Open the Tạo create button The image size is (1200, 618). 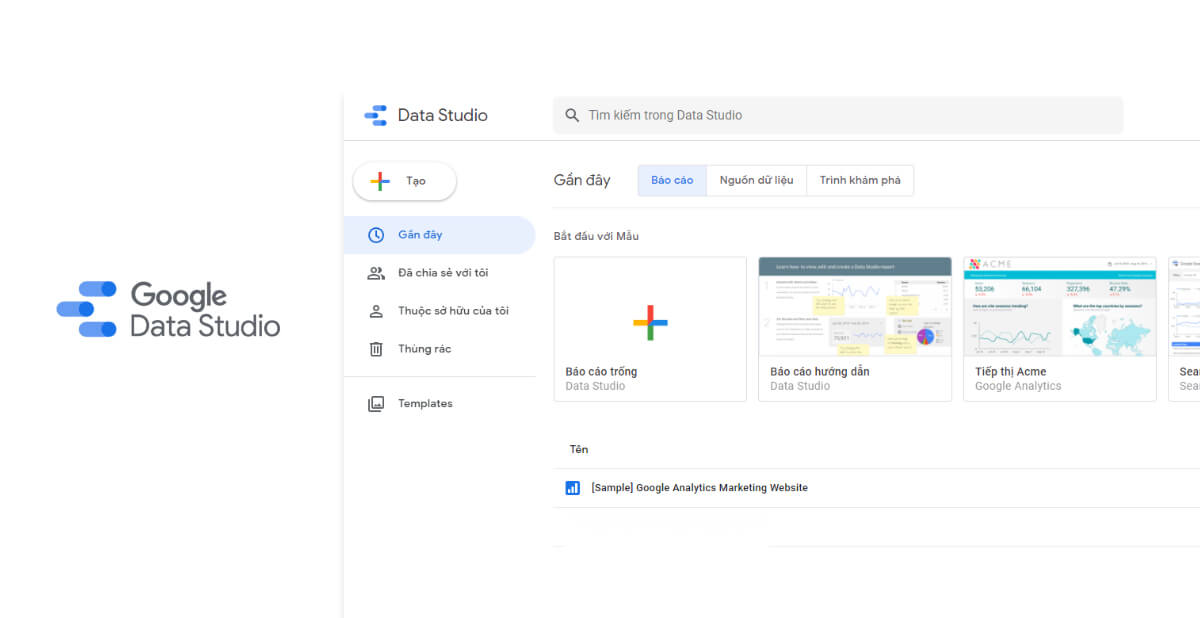coord(404,181)
